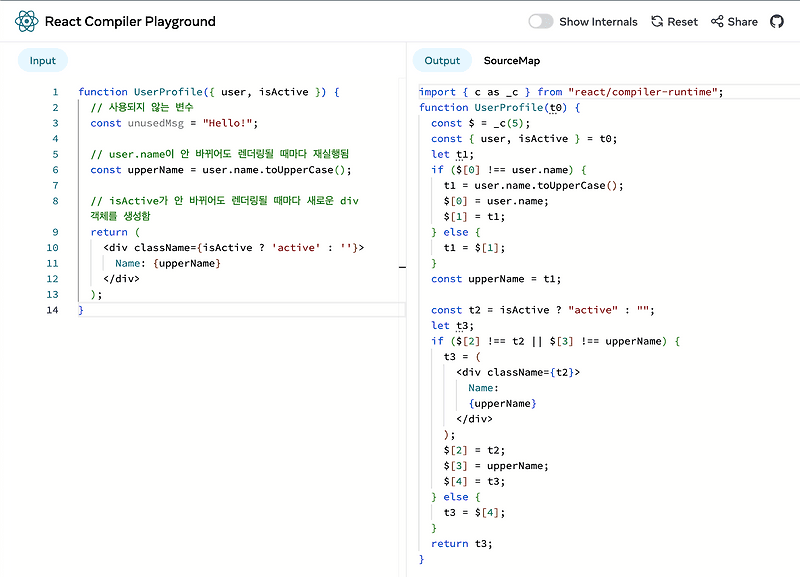Image resolution: width=800 pixels, height=577 pixels.
Task: Click the 'if ($[2] !== t2 || $[3]' line
Action: [556, 341]
